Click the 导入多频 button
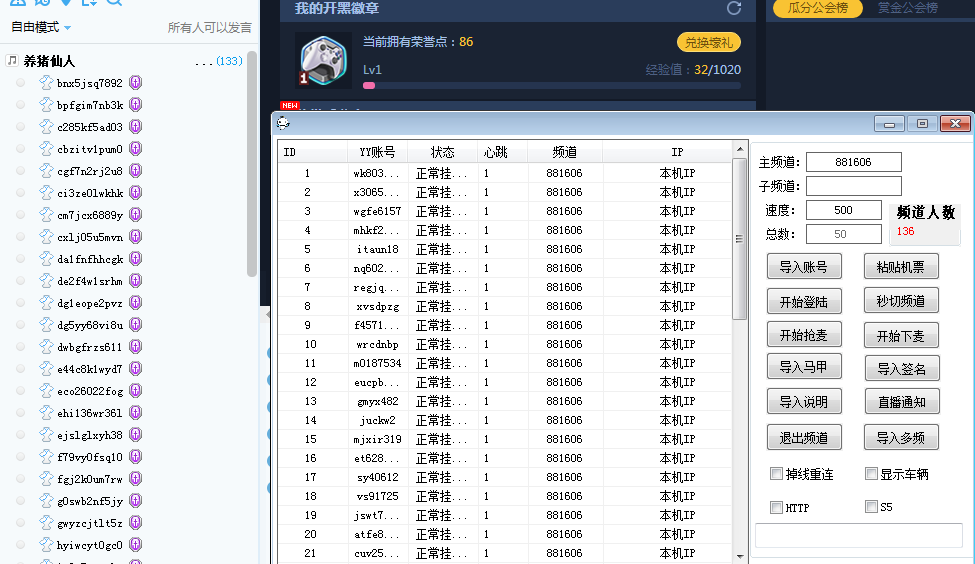This screenshot has height=564, width=975. (901, 437)
